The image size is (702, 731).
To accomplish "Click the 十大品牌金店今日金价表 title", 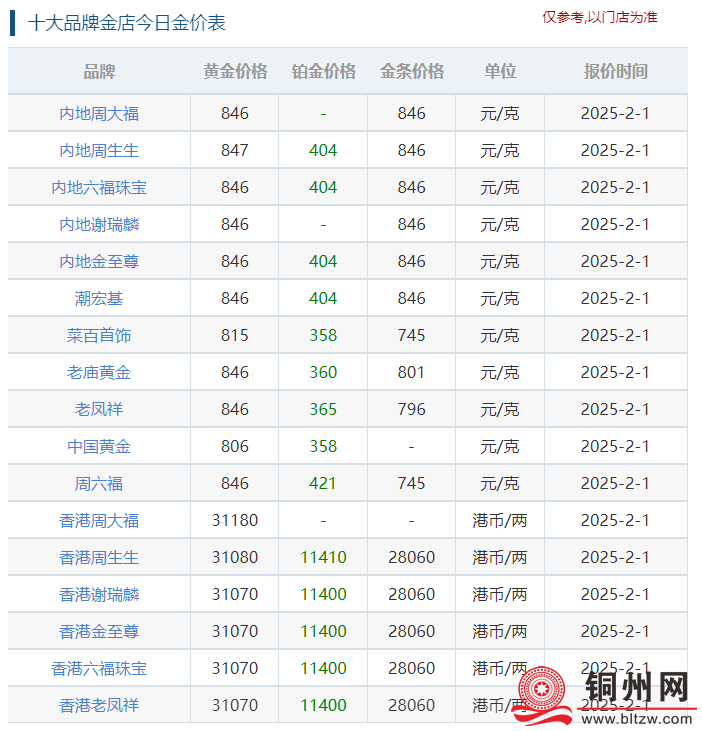I will (x=127, y=23).
